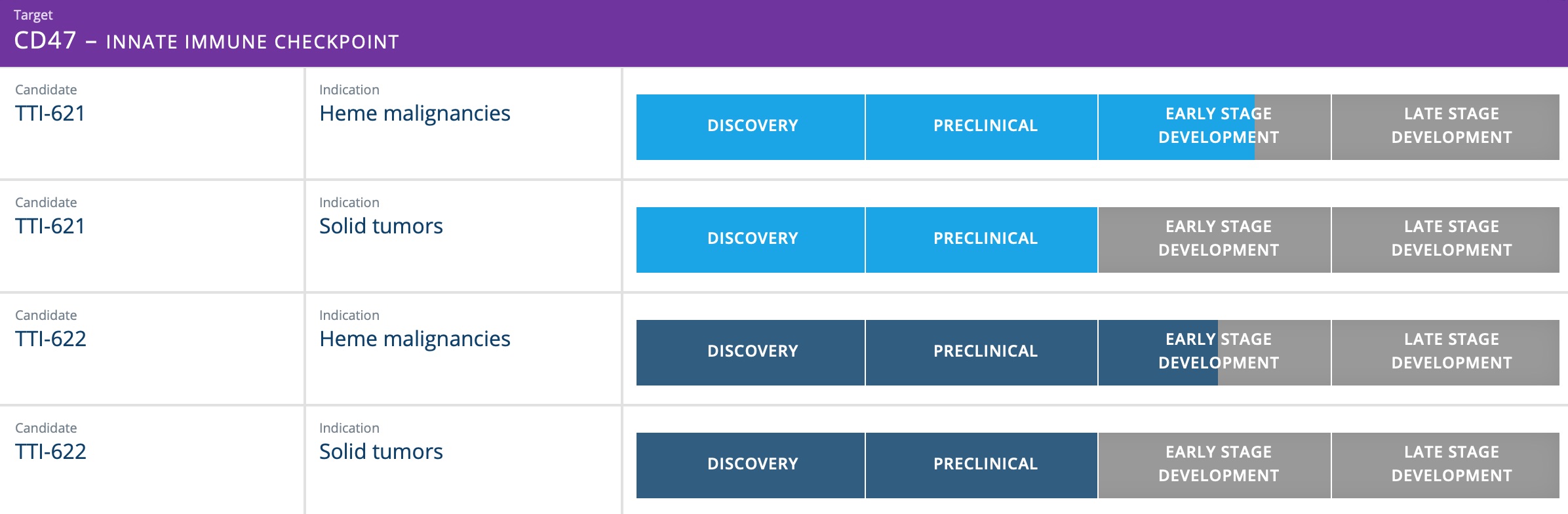Click Late Stage Development for TTI-621 Heme malignancies
Viewport: 1568px width, 514px height.
pos(1450,127)
